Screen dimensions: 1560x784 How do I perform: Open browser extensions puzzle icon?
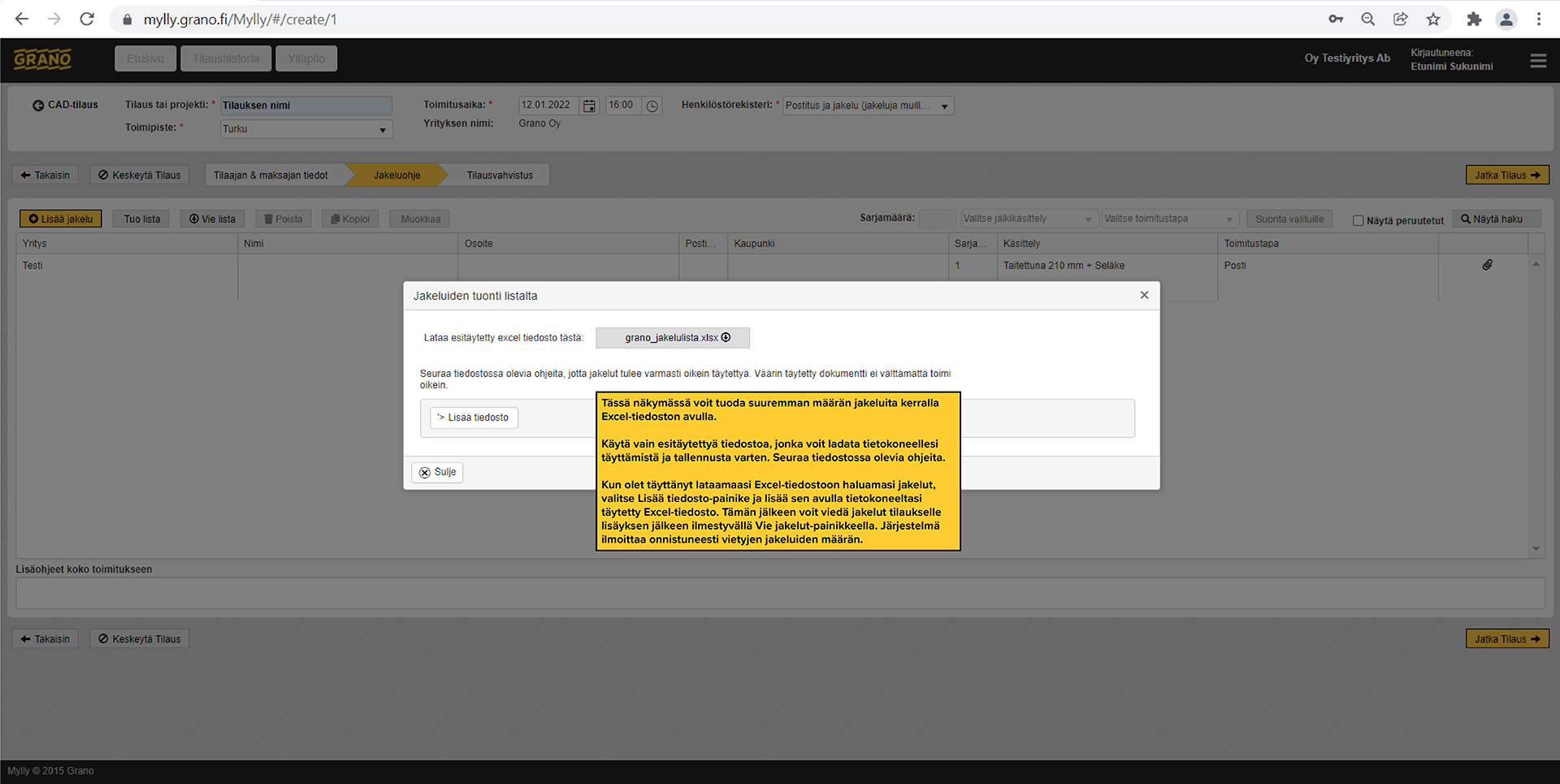tap(1474, 19)
